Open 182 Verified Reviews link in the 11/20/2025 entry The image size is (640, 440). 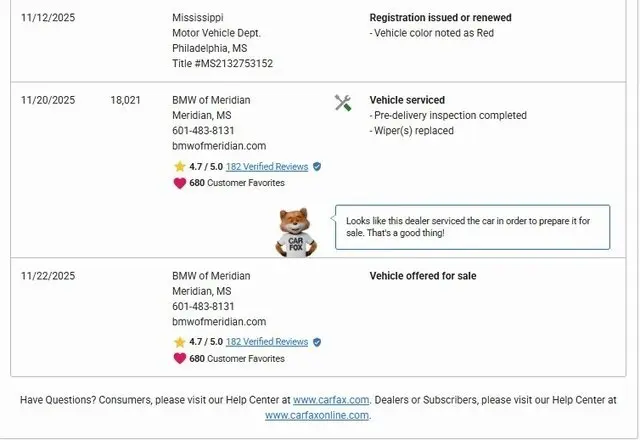(267, 167)
